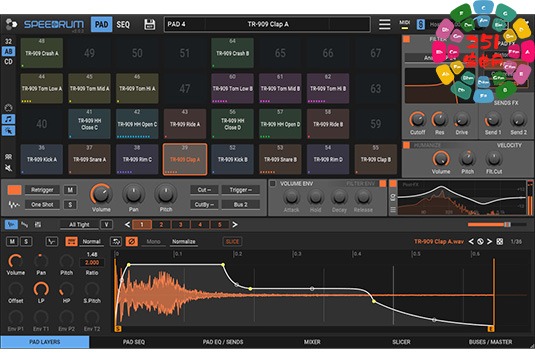Open the Normal layer mode dropdown
Screen dimensions: 535x363
[x=91, y=242]
